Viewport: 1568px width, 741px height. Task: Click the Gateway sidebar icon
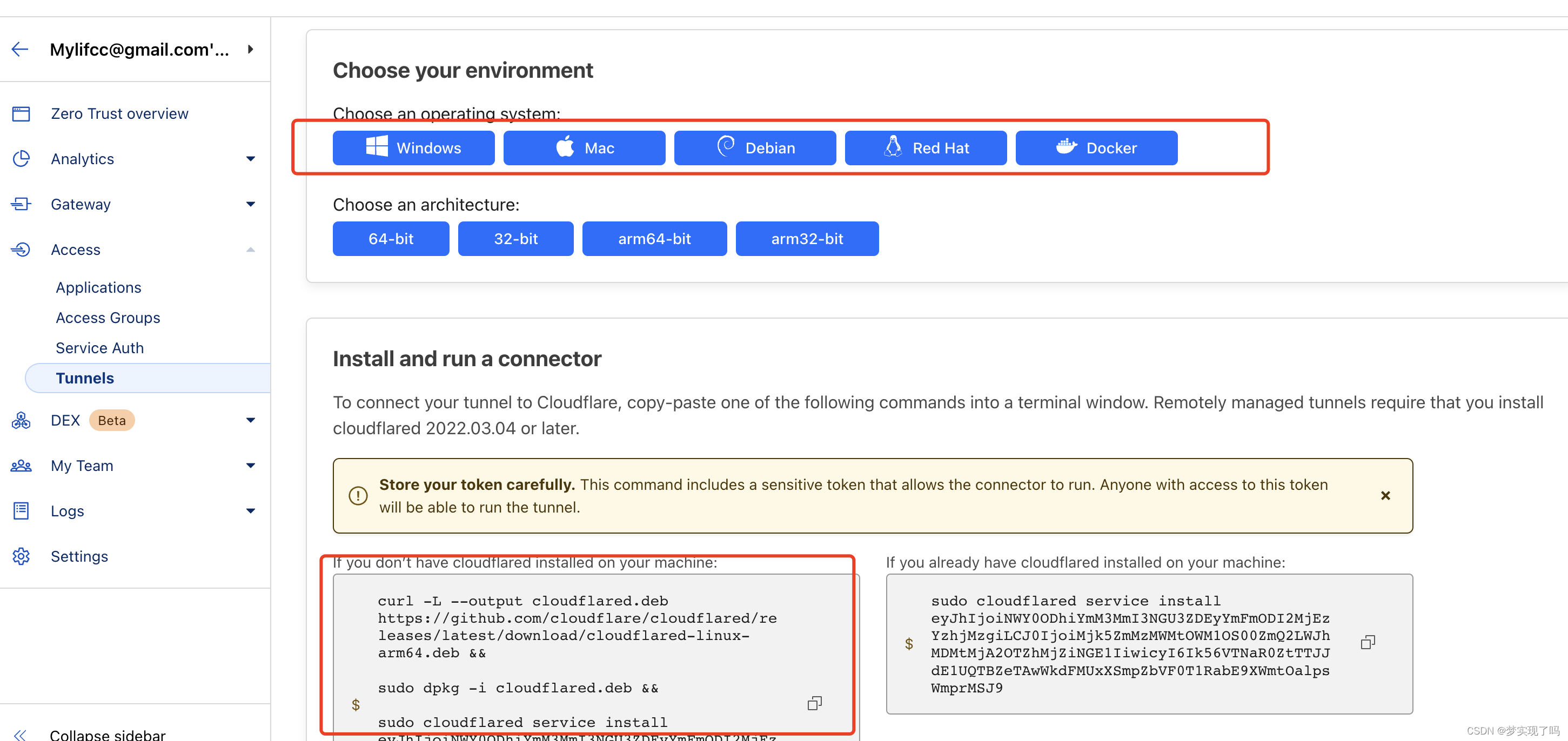coord(21,204)
